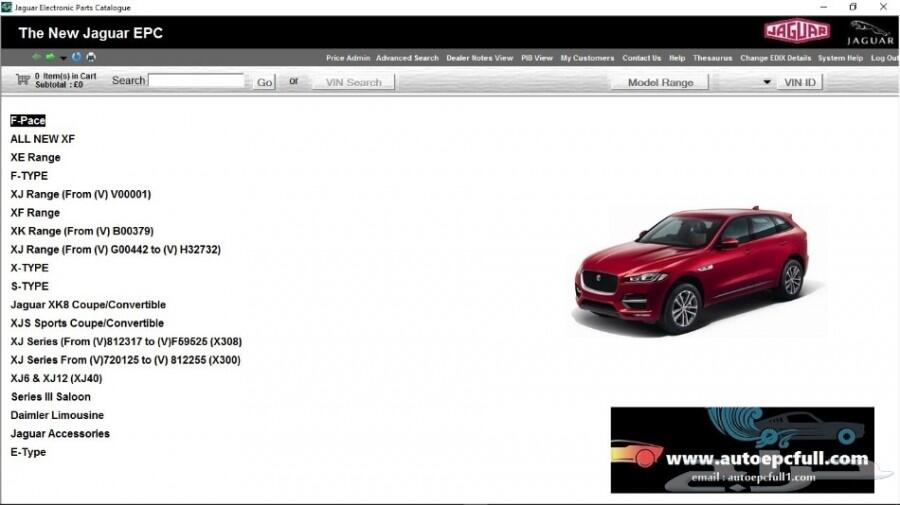900x505 pixels.
Task: Open Contact Us link
Action: (641, 58)
